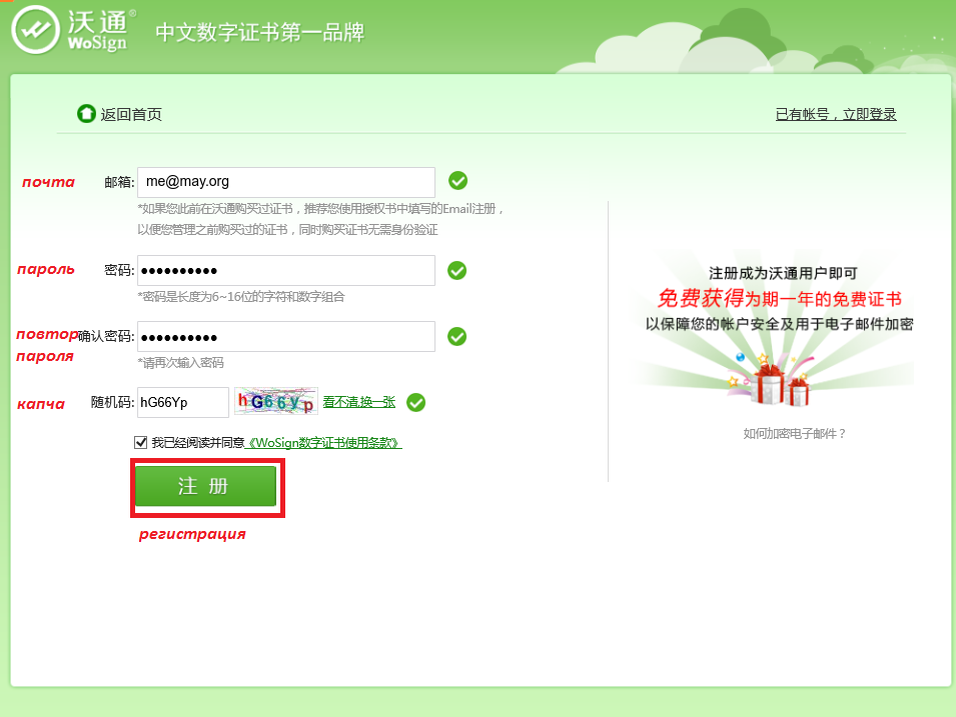Click the gift boxes promotional image
Image resolution: width=956 pixels, height=717 pixels.
[772, 378]
